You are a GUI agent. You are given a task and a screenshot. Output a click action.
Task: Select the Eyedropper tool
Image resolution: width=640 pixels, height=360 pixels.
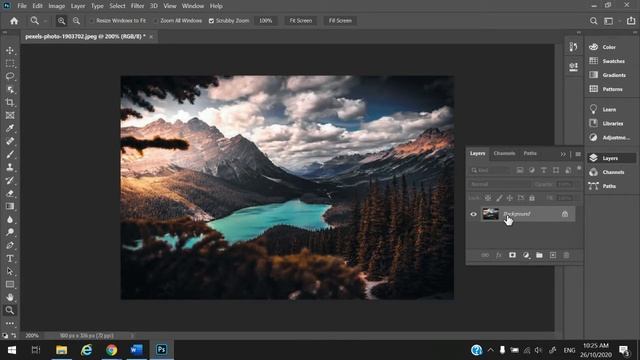tap(10, 128)
